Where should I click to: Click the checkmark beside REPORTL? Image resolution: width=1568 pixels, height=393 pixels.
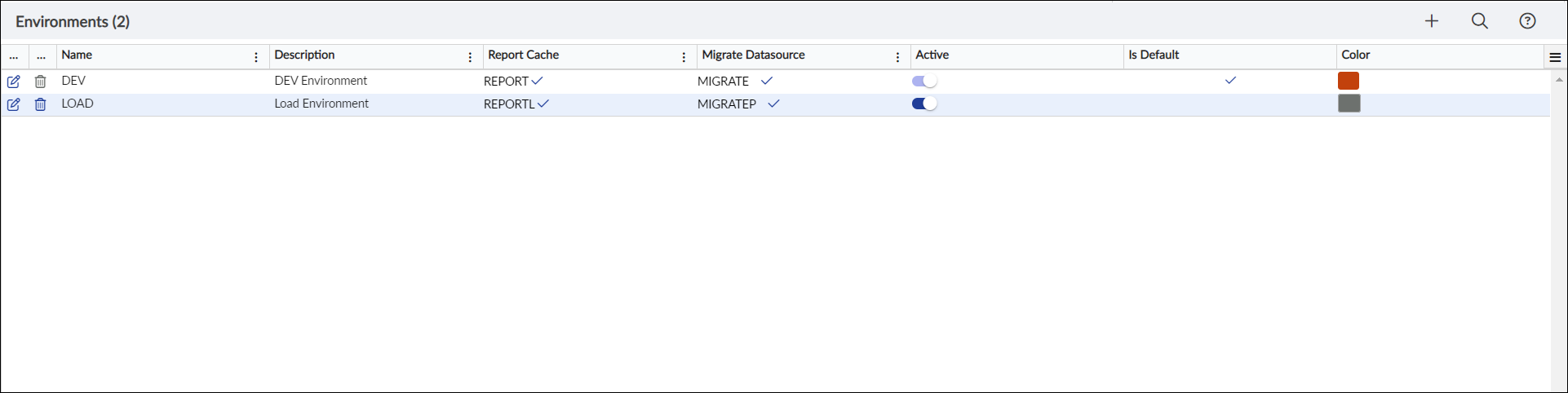[543, 104]
